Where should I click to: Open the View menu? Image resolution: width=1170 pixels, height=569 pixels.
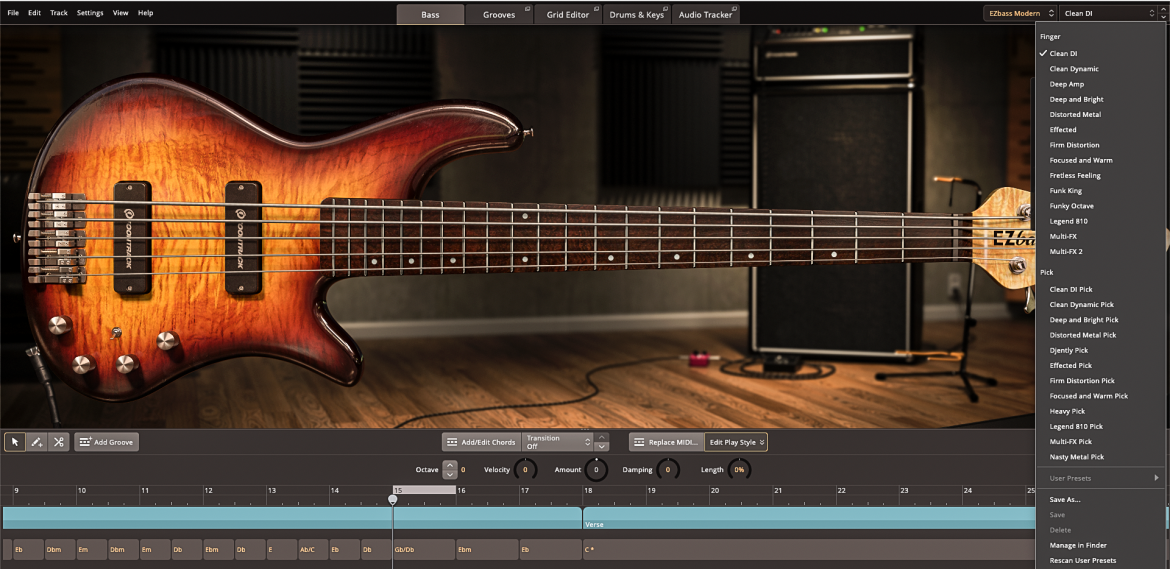coord(121,13)
